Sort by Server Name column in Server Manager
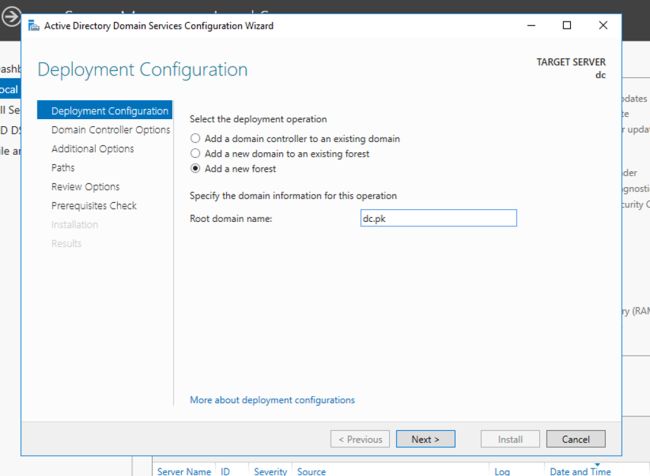 (x=184, y=471)
